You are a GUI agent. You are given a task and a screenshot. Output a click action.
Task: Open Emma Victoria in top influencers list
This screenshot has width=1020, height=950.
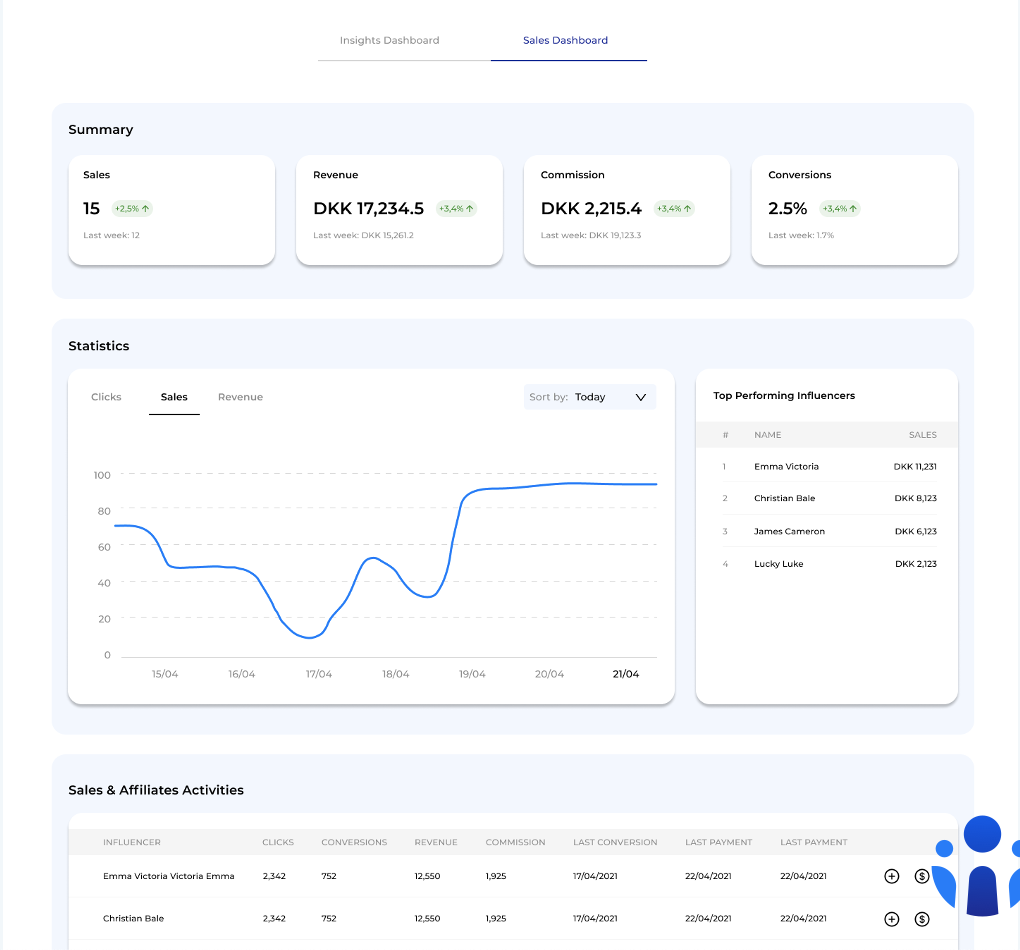[x=786, y=467]
